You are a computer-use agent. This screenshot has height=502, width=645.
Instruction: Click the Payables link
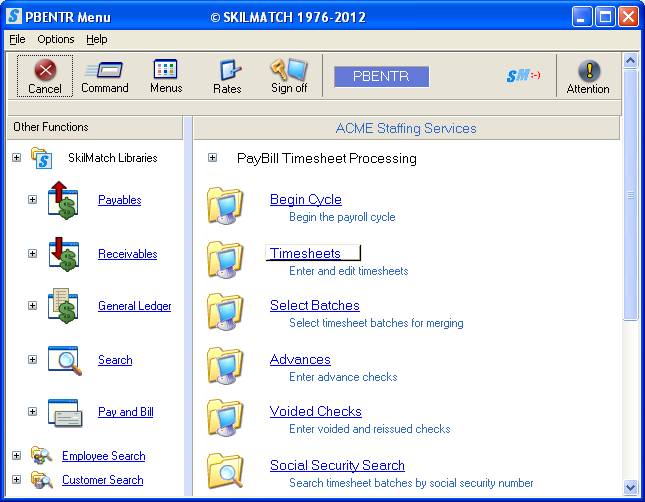(120, 200)
